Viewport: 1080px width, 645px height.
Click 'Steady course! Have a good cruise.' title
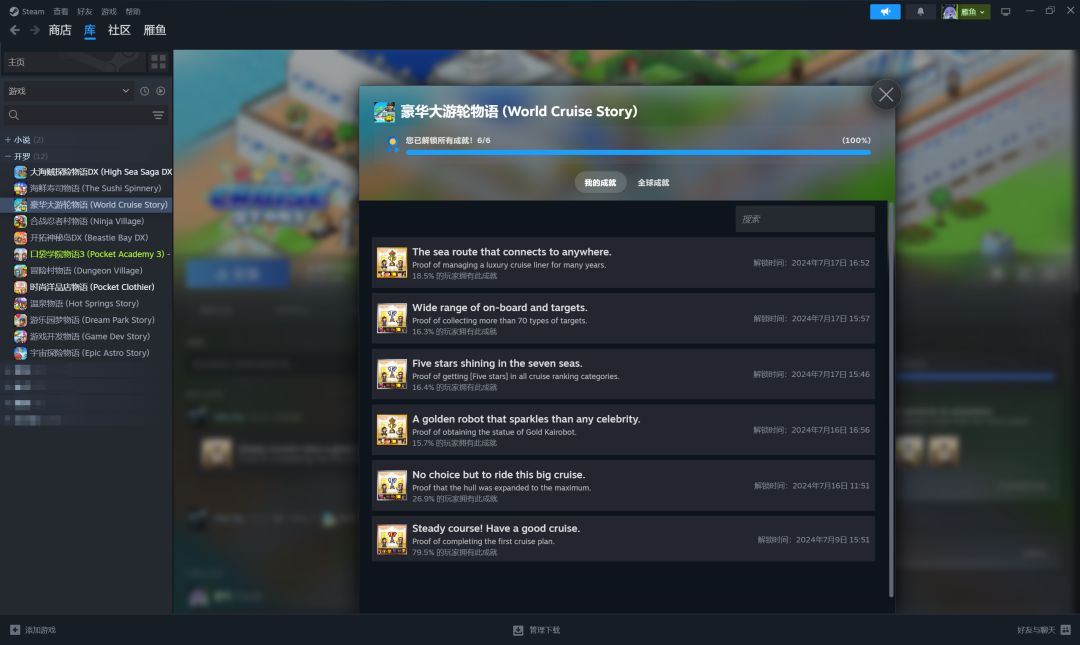(x=496, y=529)
